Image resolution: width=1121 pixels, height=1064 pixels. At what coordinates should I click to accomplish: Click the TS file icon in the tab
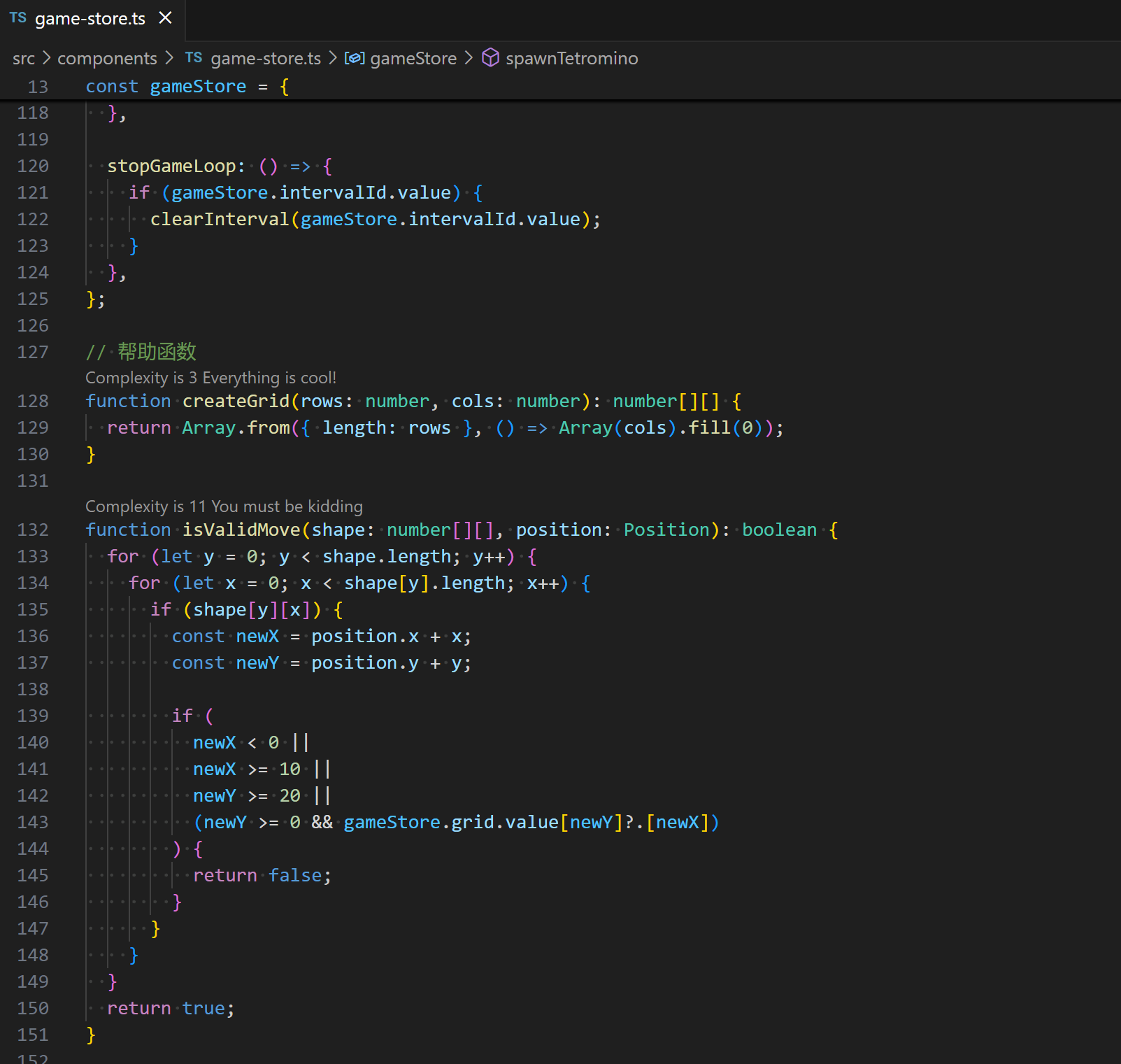18,18
